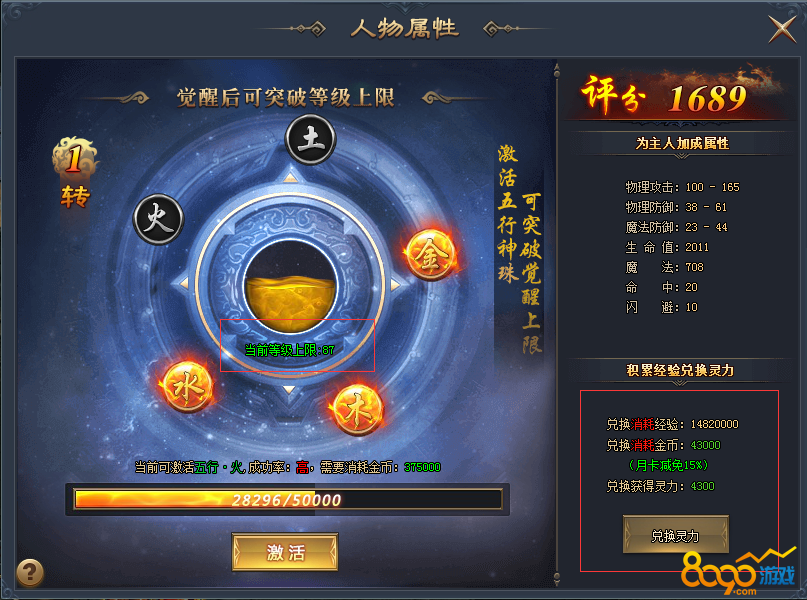Click the 激活 activate button
This screenshot has height=600, width=807.
pos(285,552)
